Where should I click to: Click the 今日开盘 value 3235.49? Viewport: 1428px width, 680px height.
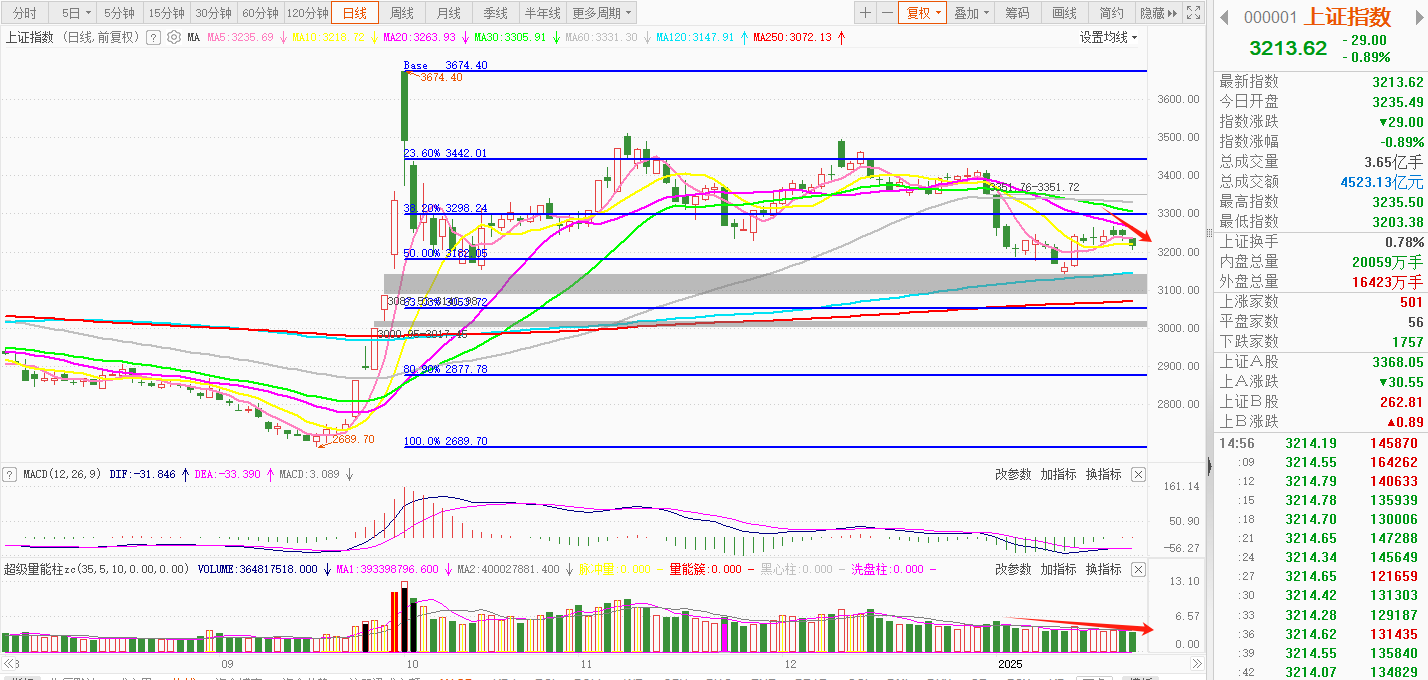pyautogui.click(x=1397, y=101)
